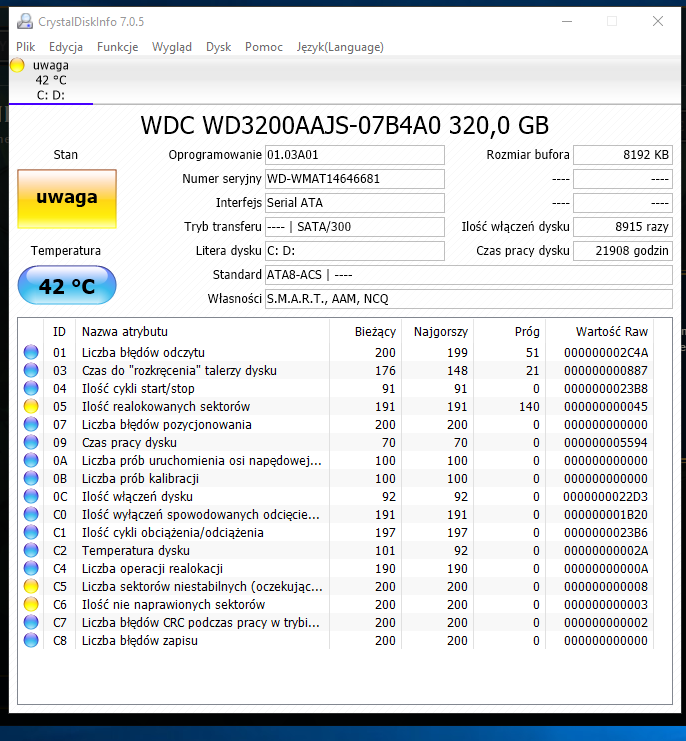Click the blue status icon for attribute 01
Screen dimensions: 686x741
click(31, 352)
